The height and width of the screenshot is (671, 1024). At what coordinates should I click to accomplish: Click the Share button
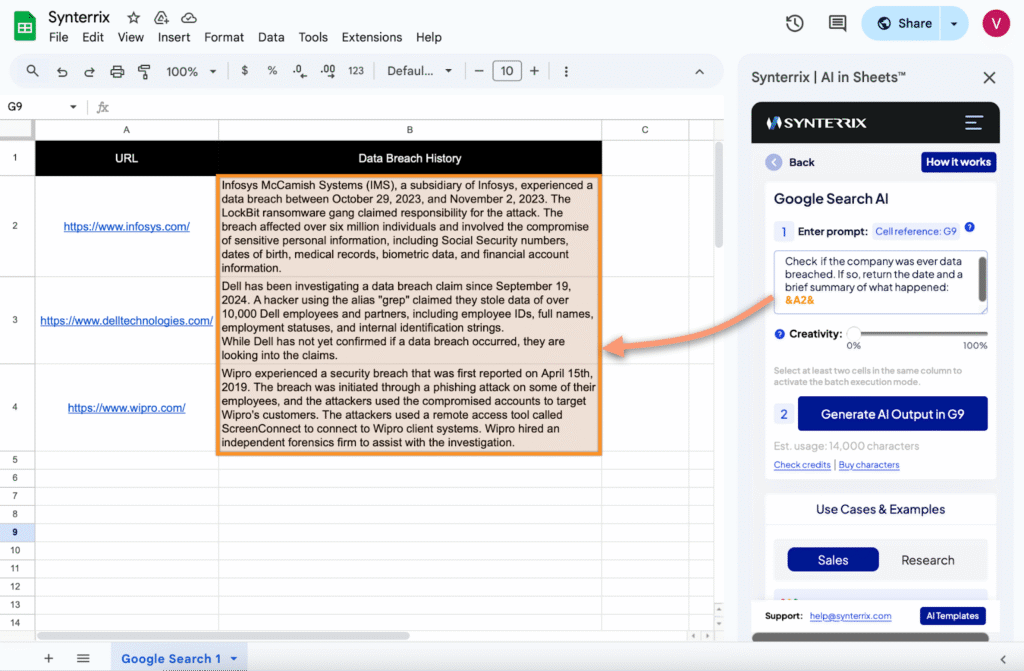point(902,24)
